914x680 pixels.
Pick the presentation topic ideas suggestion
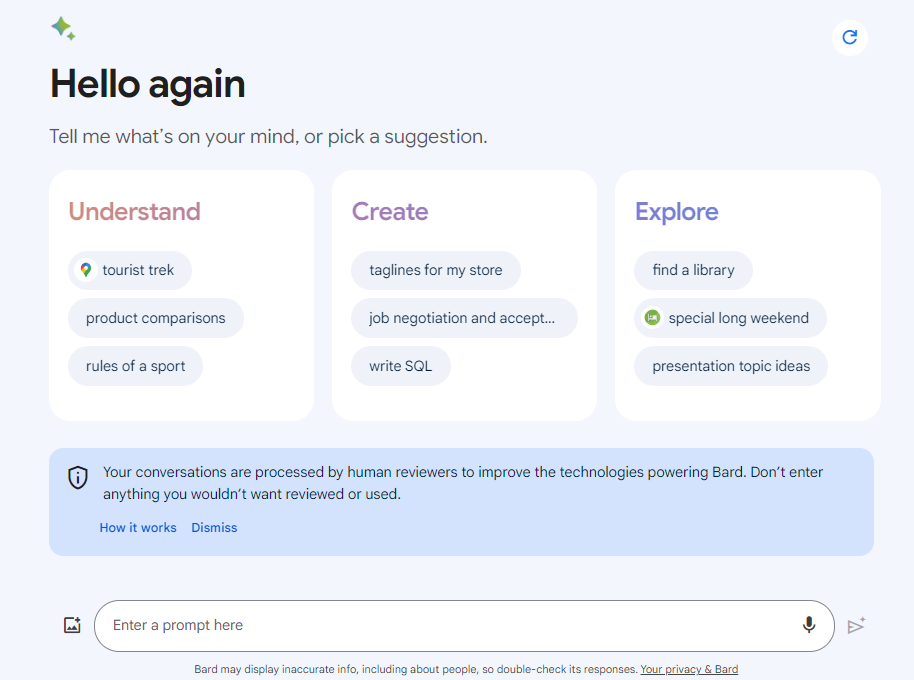click(x=731, y=366)
